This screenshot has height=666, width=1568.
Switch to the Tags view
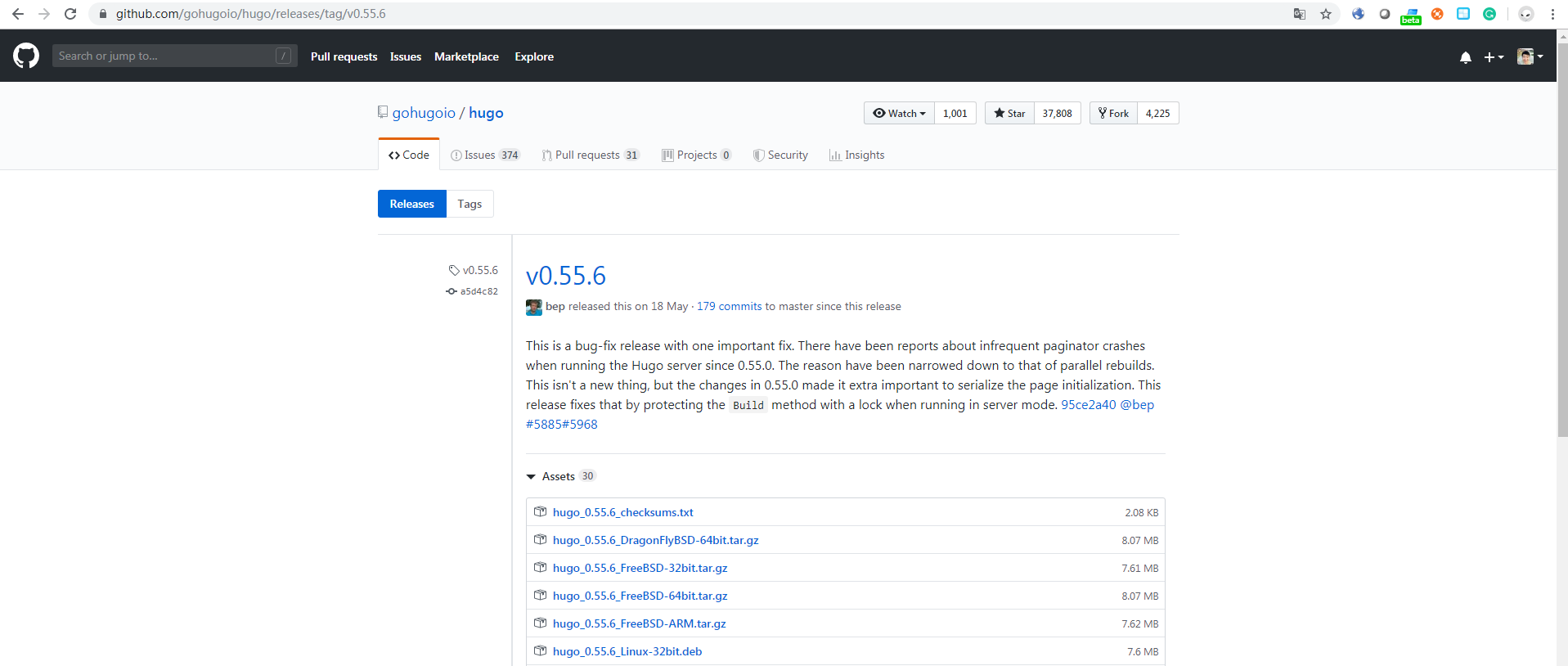(470, 204)
